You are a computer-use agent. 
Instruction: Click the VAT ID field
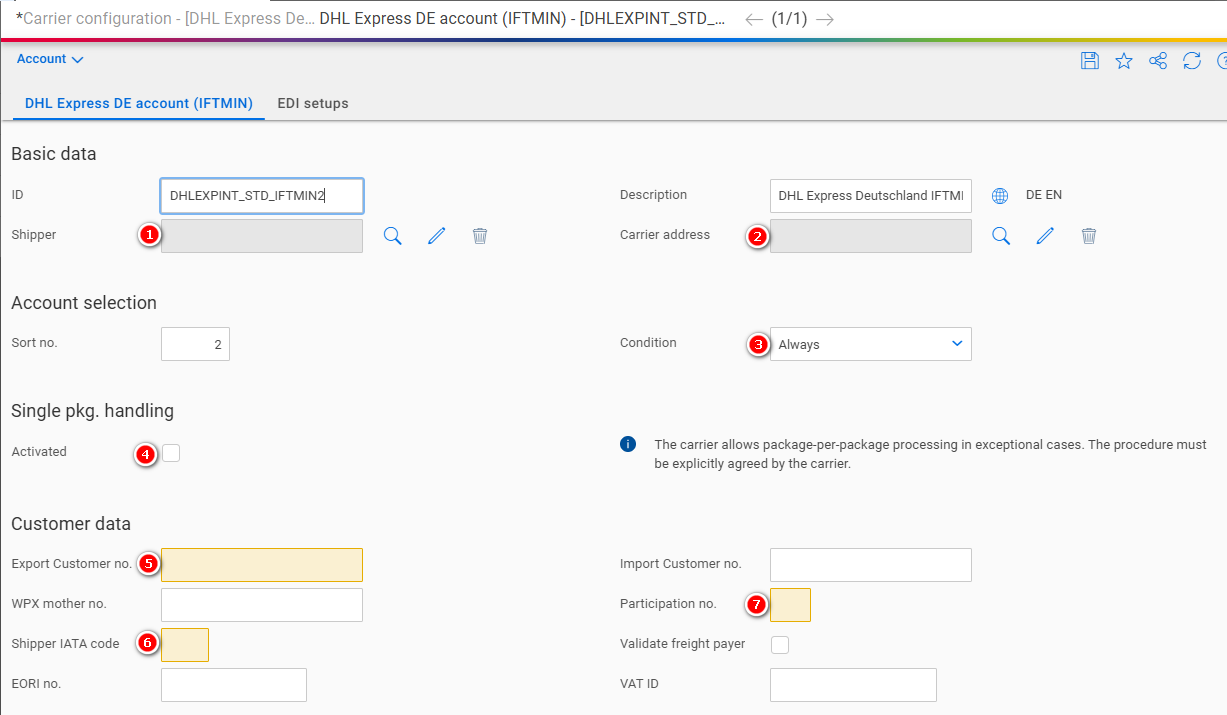coord(853,685)
